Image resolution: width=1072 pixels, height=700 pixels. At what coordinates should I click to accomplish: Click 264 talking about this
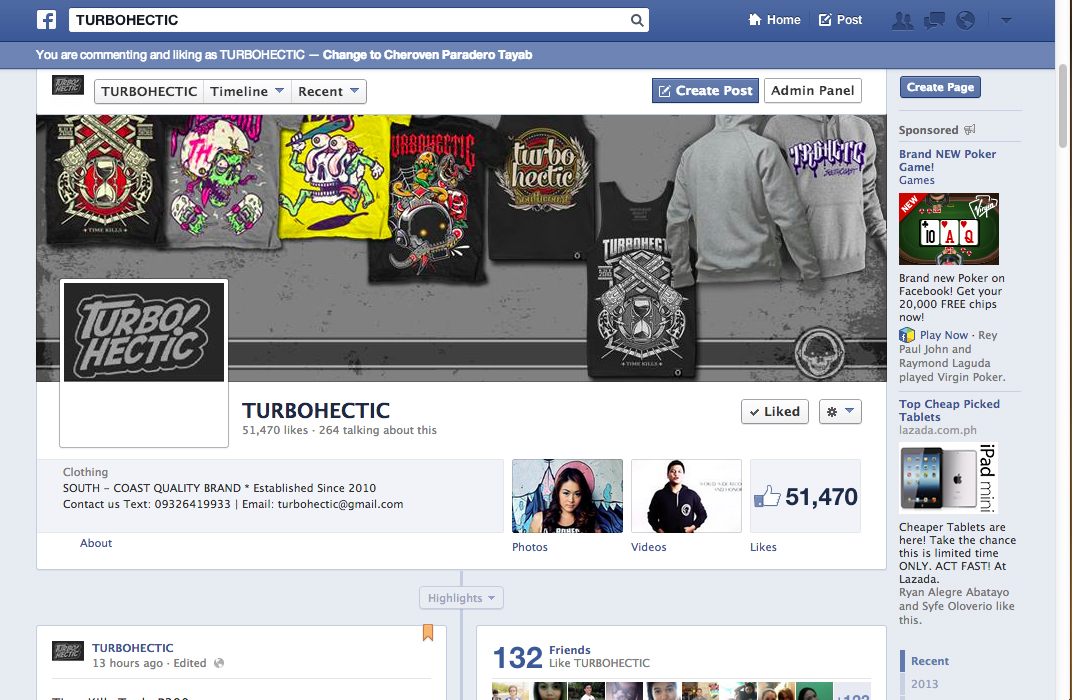coord(377,431)
